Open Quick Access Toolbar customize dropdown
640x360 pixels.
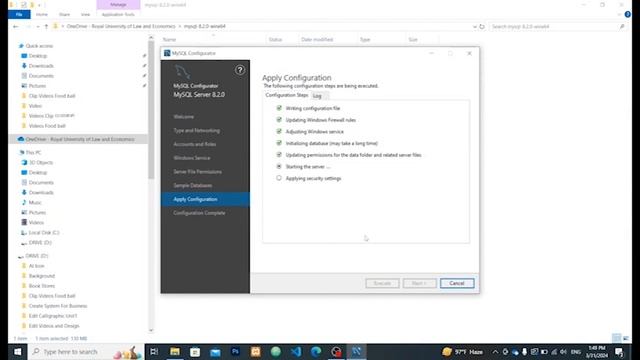[39, 5]
